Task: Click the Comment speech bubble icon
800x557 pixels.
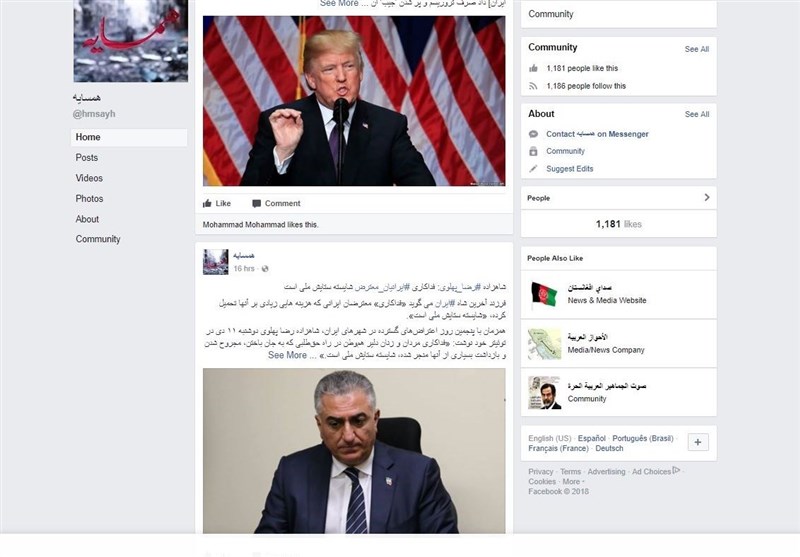Action: pos(257,204)
